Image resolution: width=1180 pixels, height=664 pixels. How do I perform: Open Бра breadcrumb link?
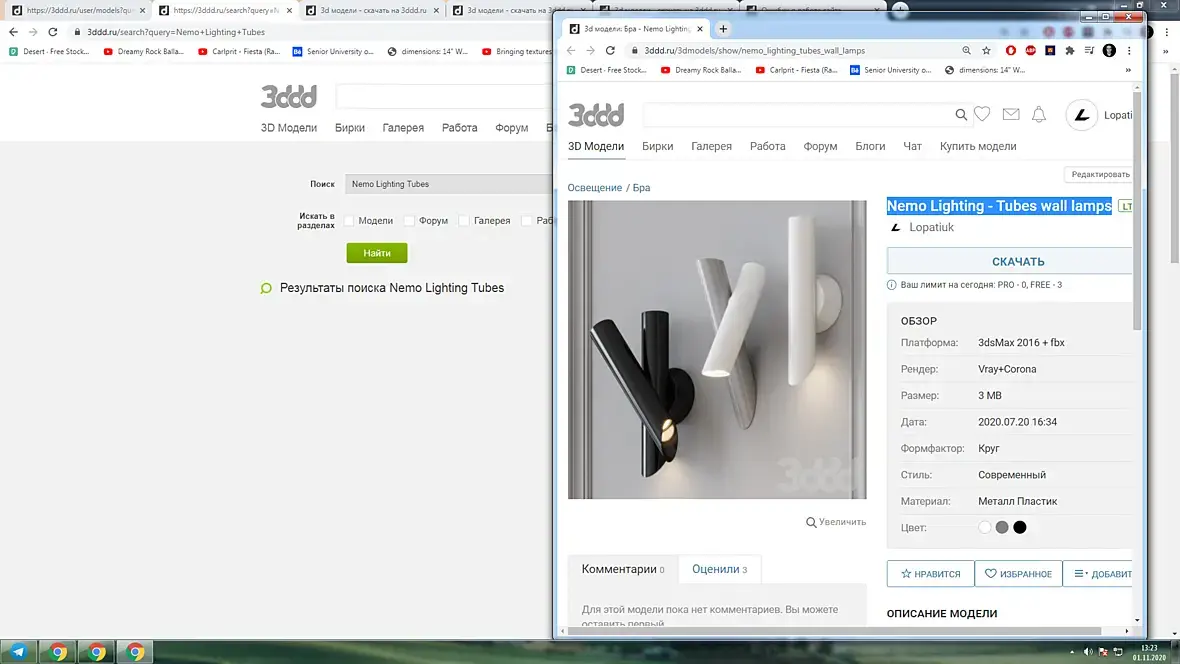tap(641, 187)
